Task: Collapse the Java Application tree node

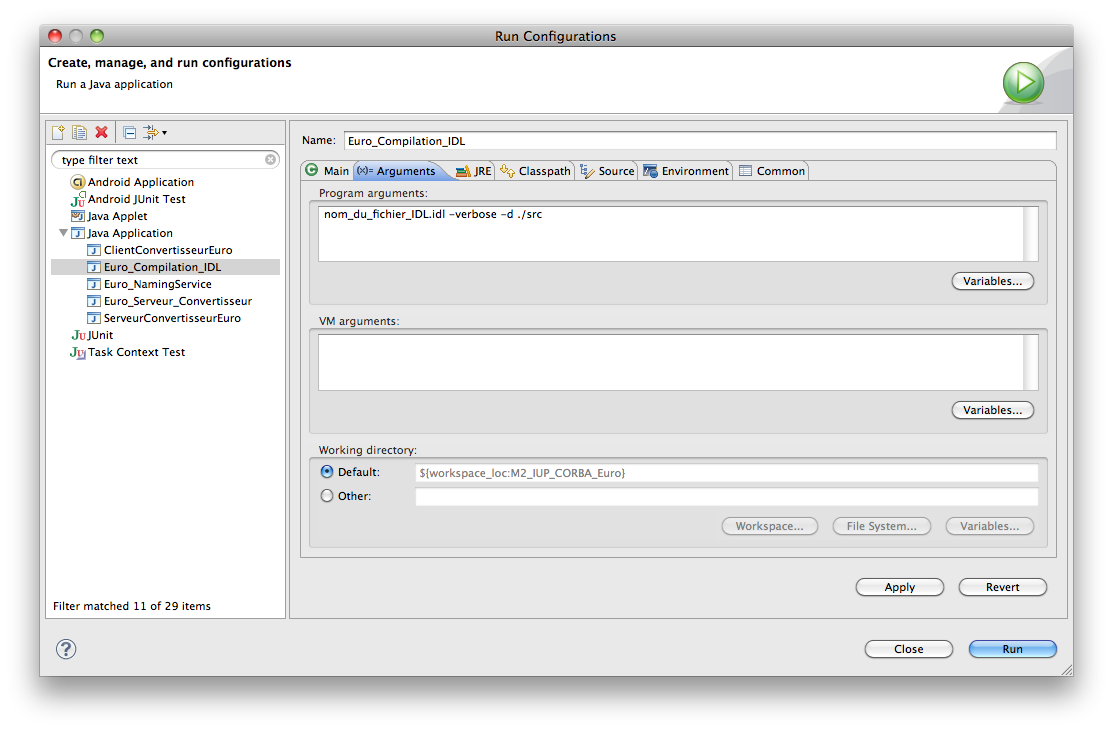Action: [64, 233]
